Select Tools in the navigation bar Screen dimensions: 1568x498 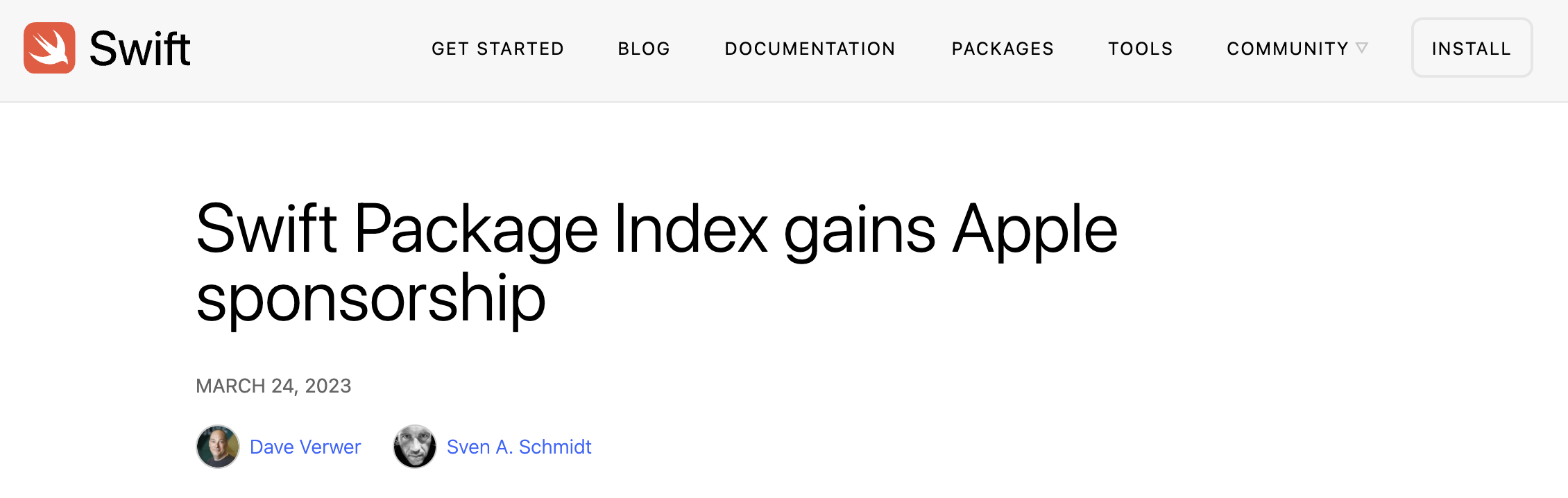pos(1140,49)
